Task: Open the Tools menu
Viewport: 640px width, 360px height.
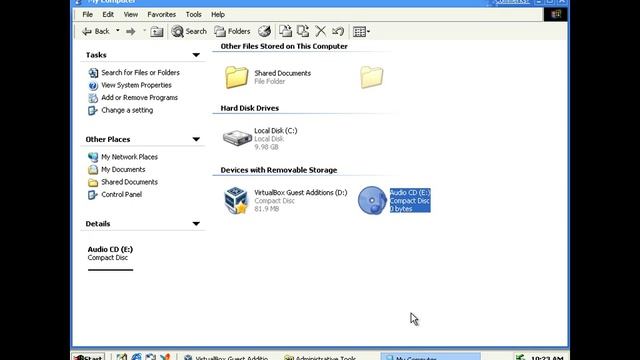Action: click(x=193, y=14)
